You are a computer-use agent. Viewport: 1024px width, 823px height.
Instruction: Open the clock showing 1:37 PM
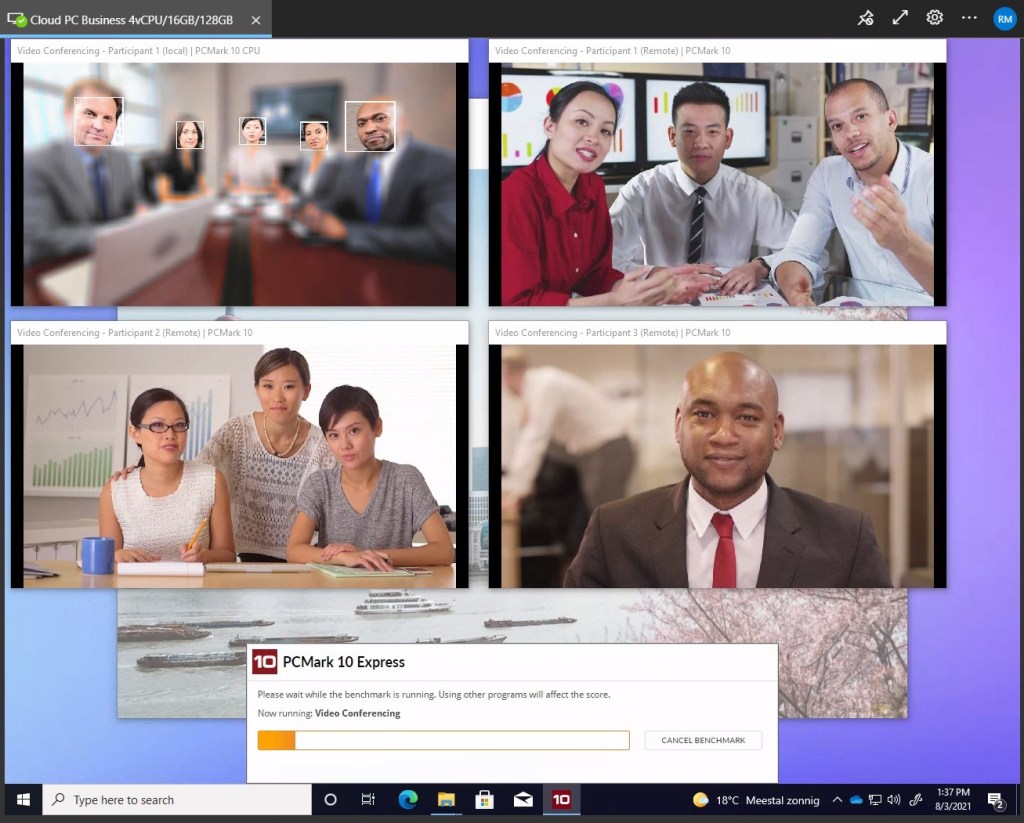[953, 799]
